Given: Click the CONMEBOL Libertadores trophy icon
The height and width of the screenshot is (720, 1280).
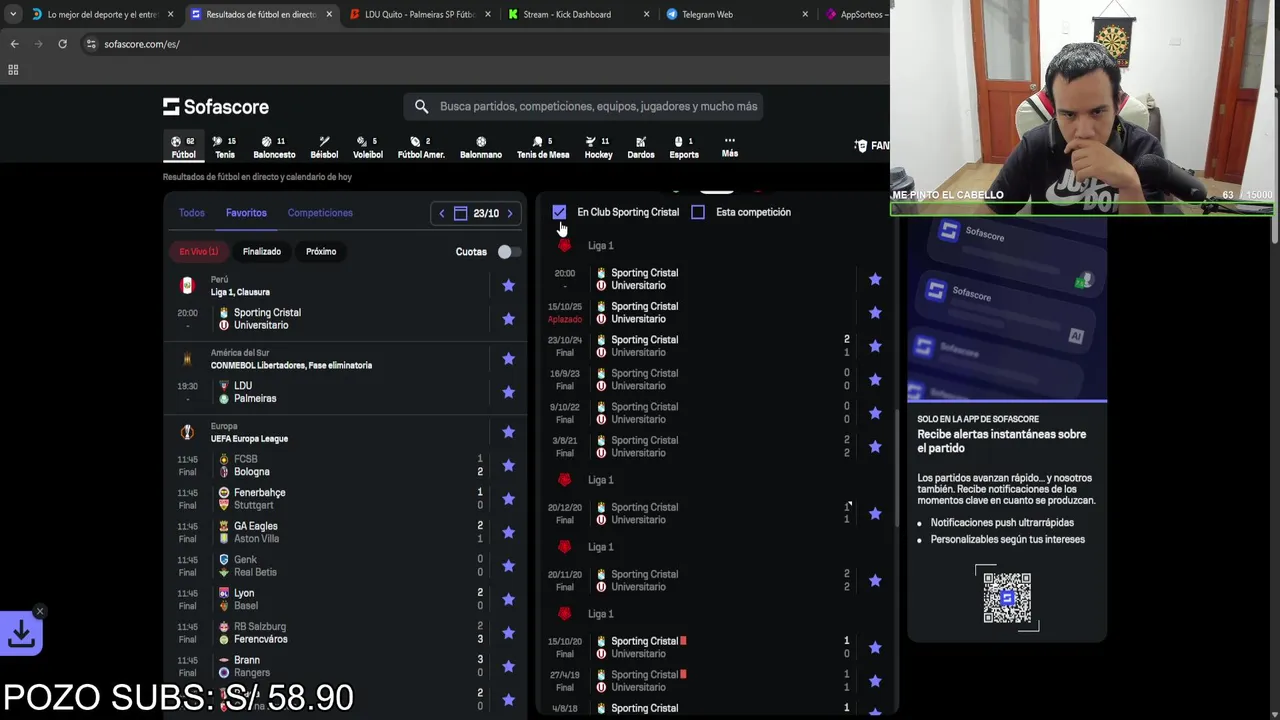Looking at the screenshot, I should point(187,359).
